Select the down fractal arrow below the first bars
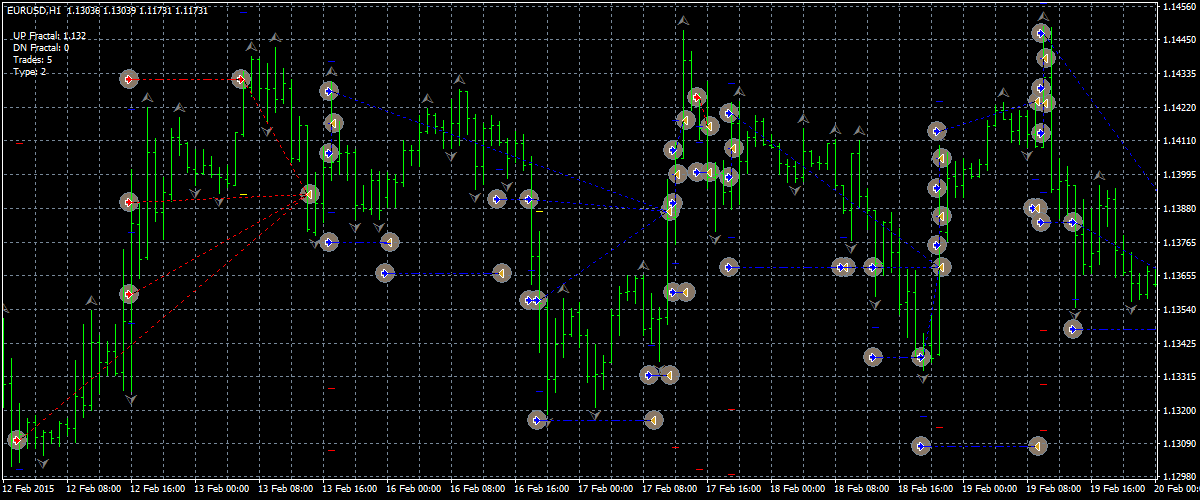This screenshot has width=1200, height=500. tap(42, 462)
